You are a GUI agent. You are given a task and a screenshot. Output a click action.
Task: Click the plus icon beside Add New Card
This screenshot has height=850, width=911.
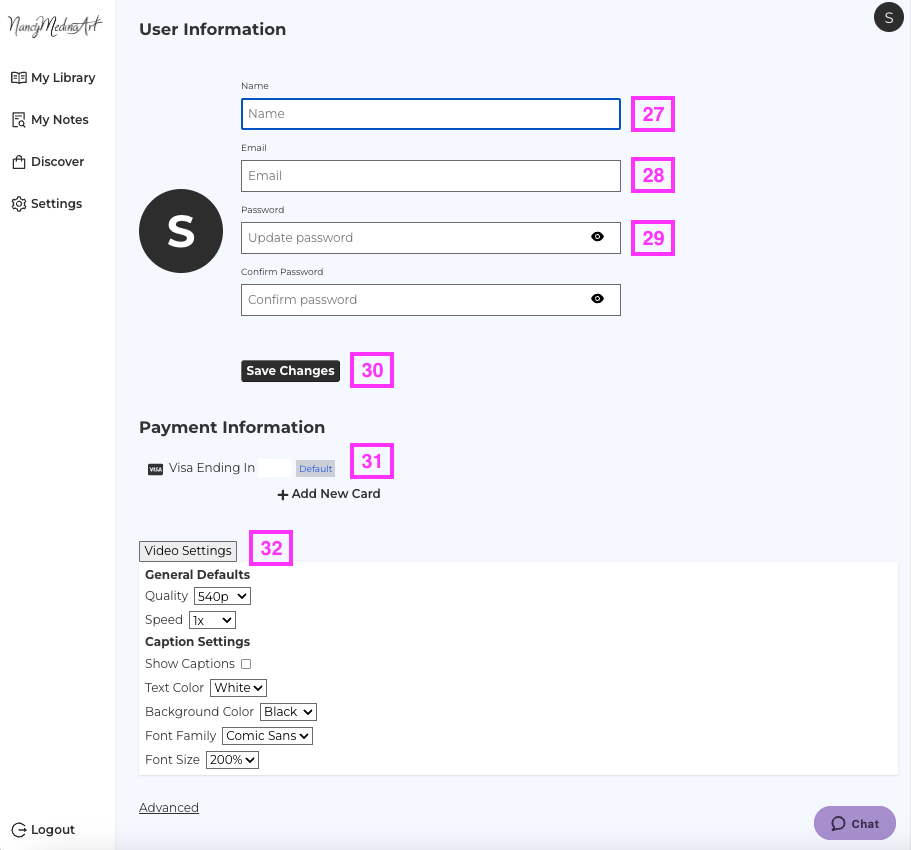[x=282, y=494]
